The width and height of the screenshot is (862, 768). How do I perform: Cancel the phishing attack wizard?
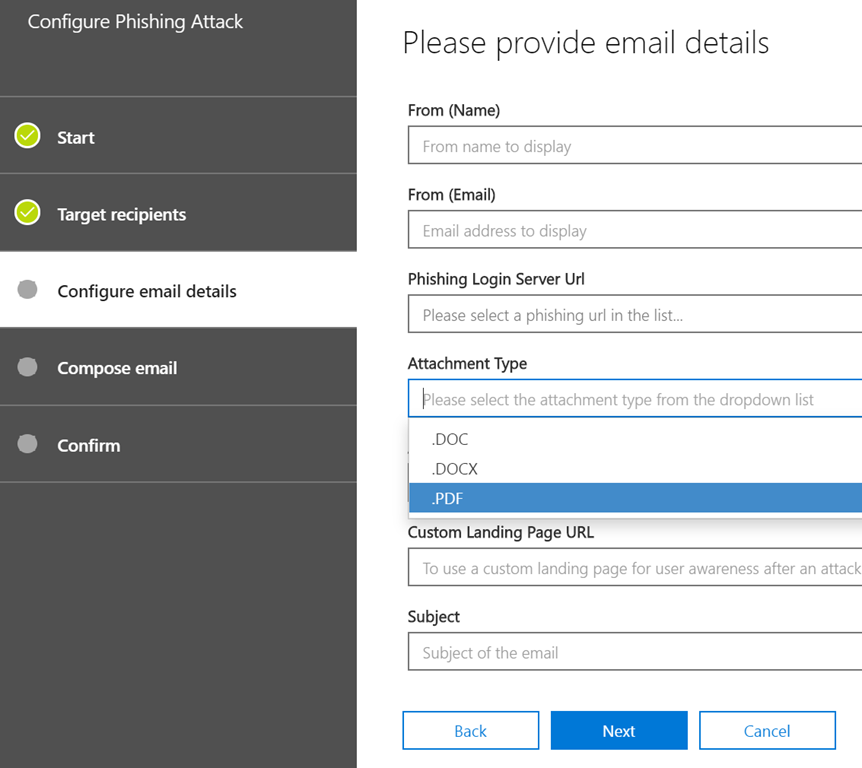767,731
